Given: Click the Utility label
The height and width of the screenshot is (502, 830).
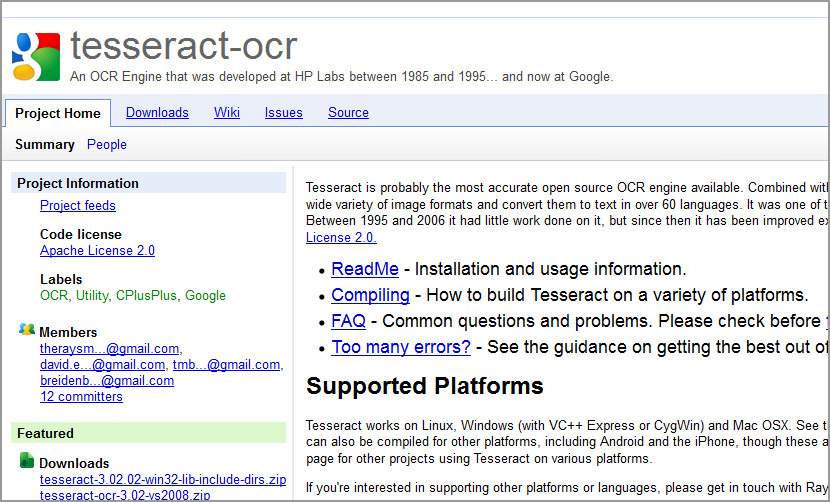Looking at the screenshot, I should point(92,295).
